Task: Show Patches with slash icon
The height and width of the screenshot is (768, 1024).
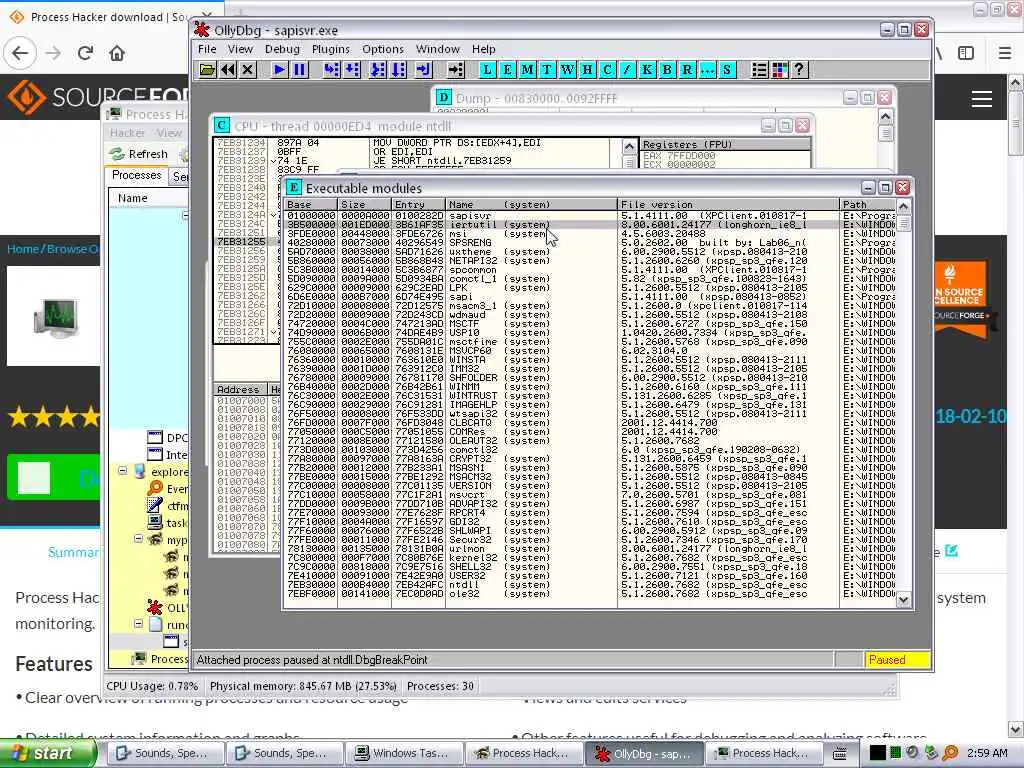Action: tap(628, 70)
